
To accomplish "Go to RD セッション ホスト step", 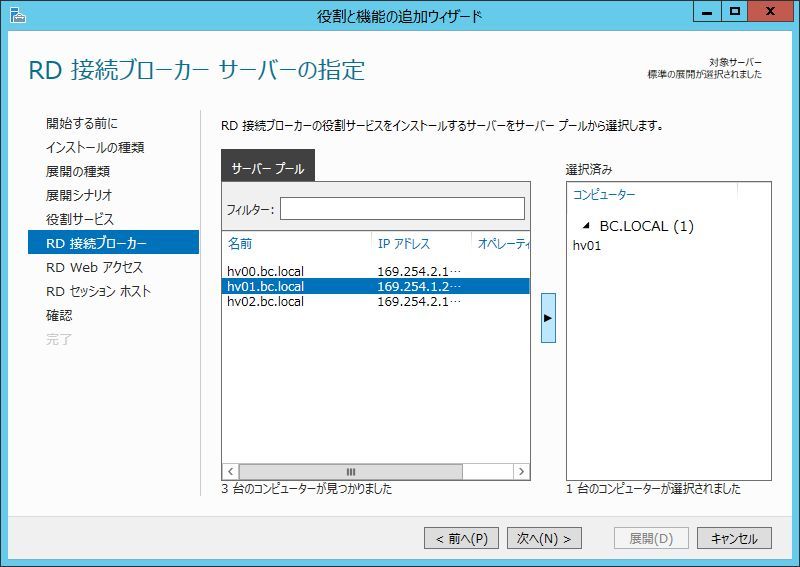I will coord(98,291).
